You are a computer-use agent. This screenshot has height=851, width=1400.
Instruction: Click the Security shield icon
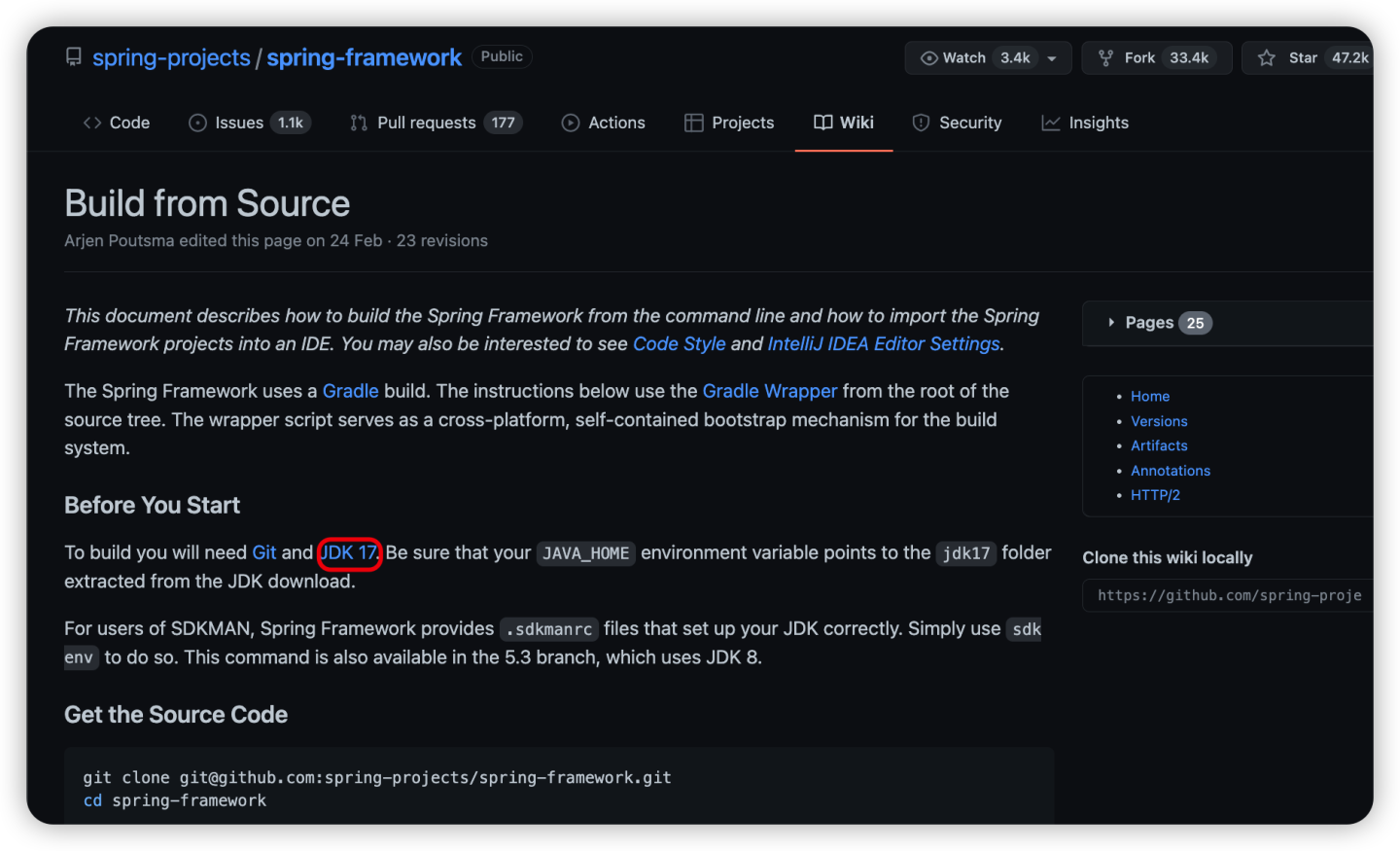pyautogui.click(x=921, y=123)
